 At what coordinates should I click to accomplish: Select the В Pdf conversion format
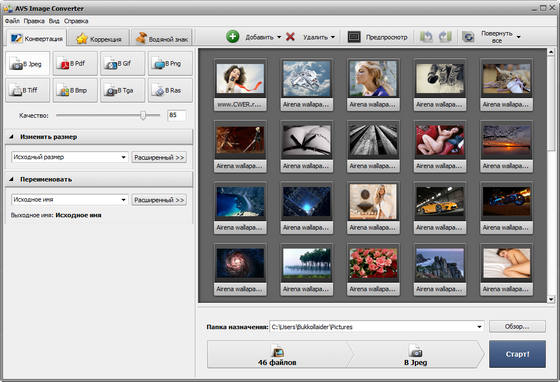tap(75, 64)
